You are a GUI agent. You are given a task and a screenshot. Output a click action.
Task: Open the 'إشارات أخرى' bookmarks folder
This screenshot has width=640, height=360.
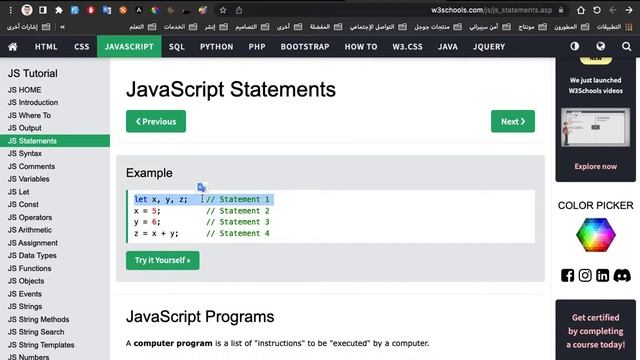[x=28, y=27]
